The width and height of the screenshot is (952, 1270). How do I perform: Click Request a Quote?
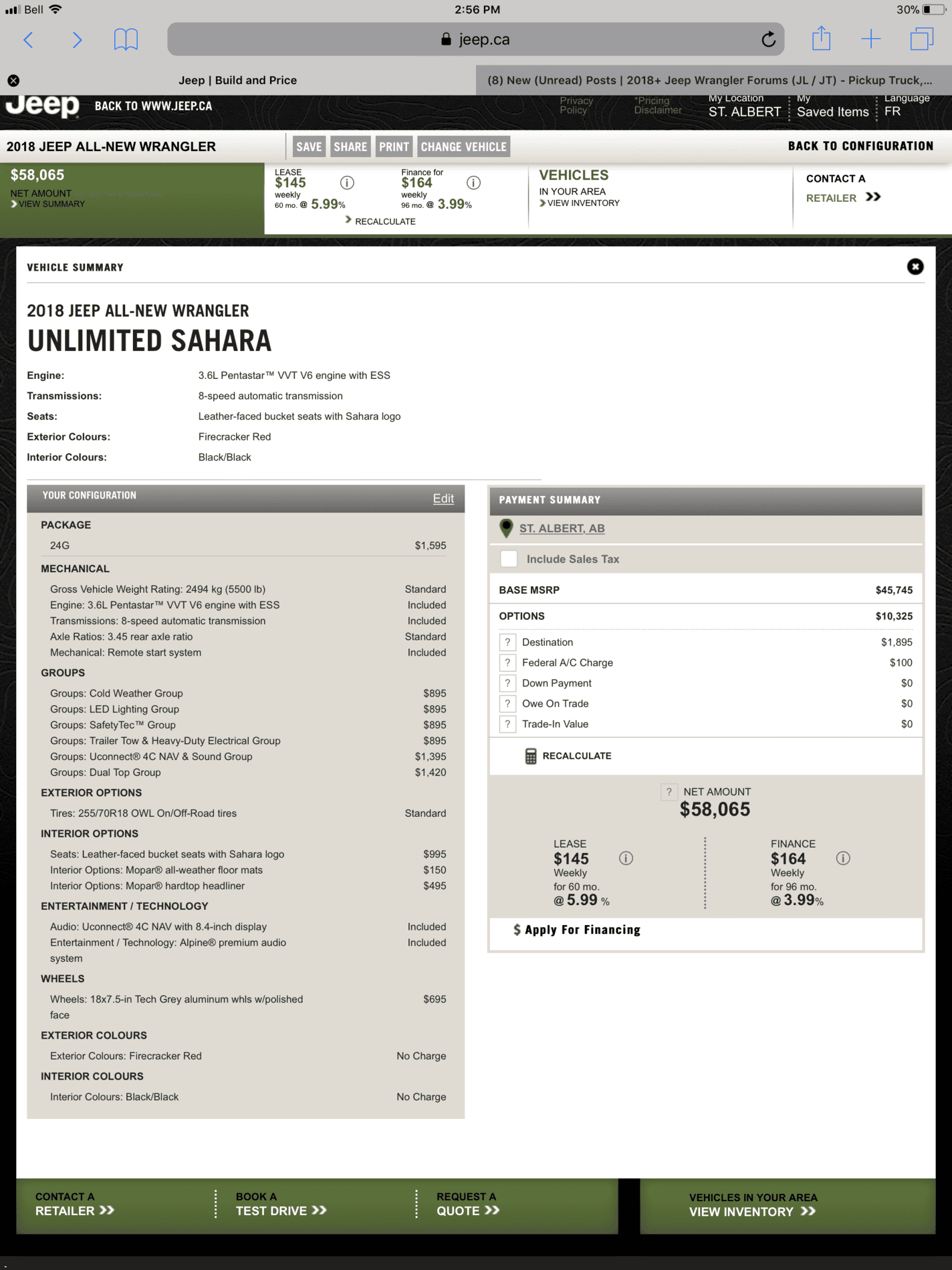[468, 1204]
